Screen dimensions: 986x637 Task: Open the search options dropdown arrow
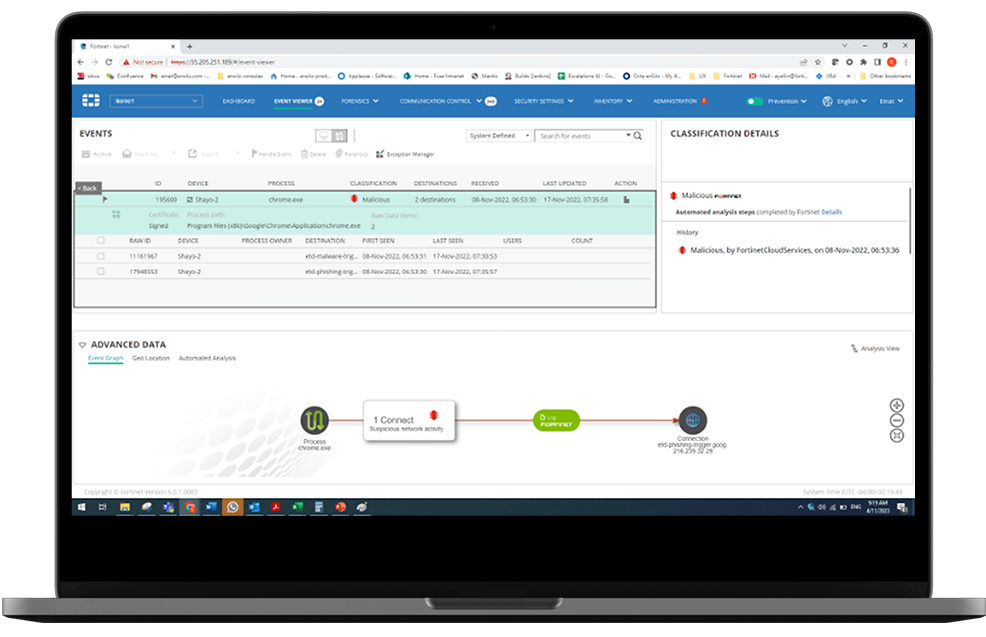pyautogui.click(x=628, y=136)
